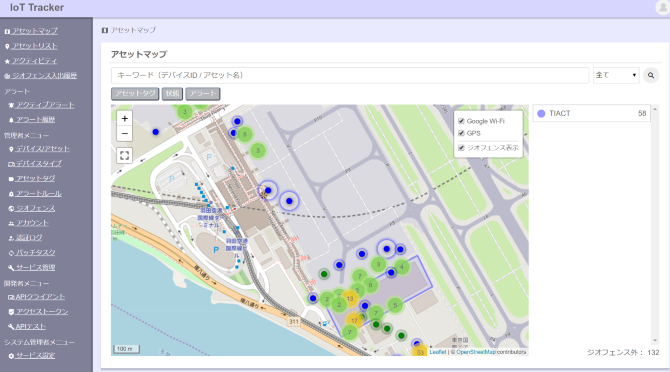Click the wrench icon beside サービス管理

[11, 268]
